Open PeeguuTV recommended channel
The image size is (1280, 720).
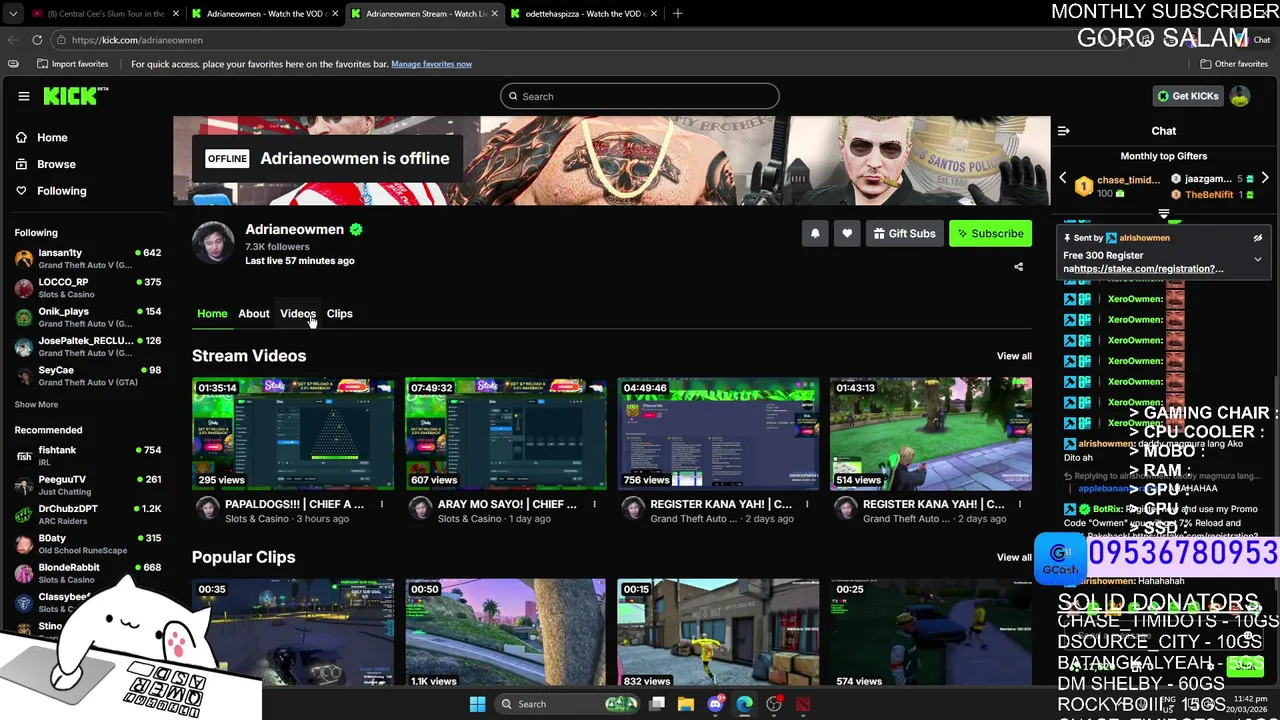point(88,485)
